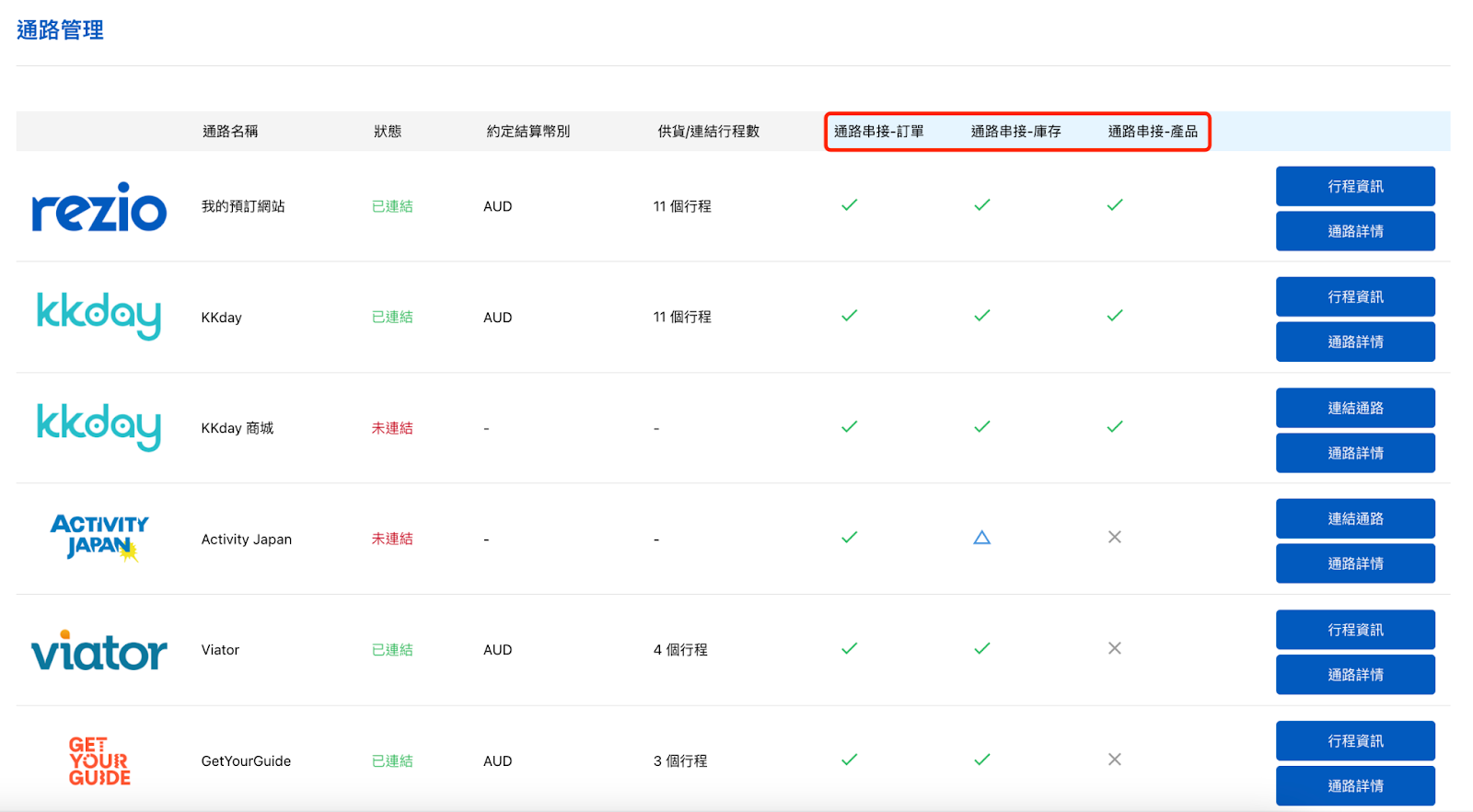The height and width of the screenshot is (812, 1473).
Task: Open 通路詳情 for KKday
Action: point(1355,342)
